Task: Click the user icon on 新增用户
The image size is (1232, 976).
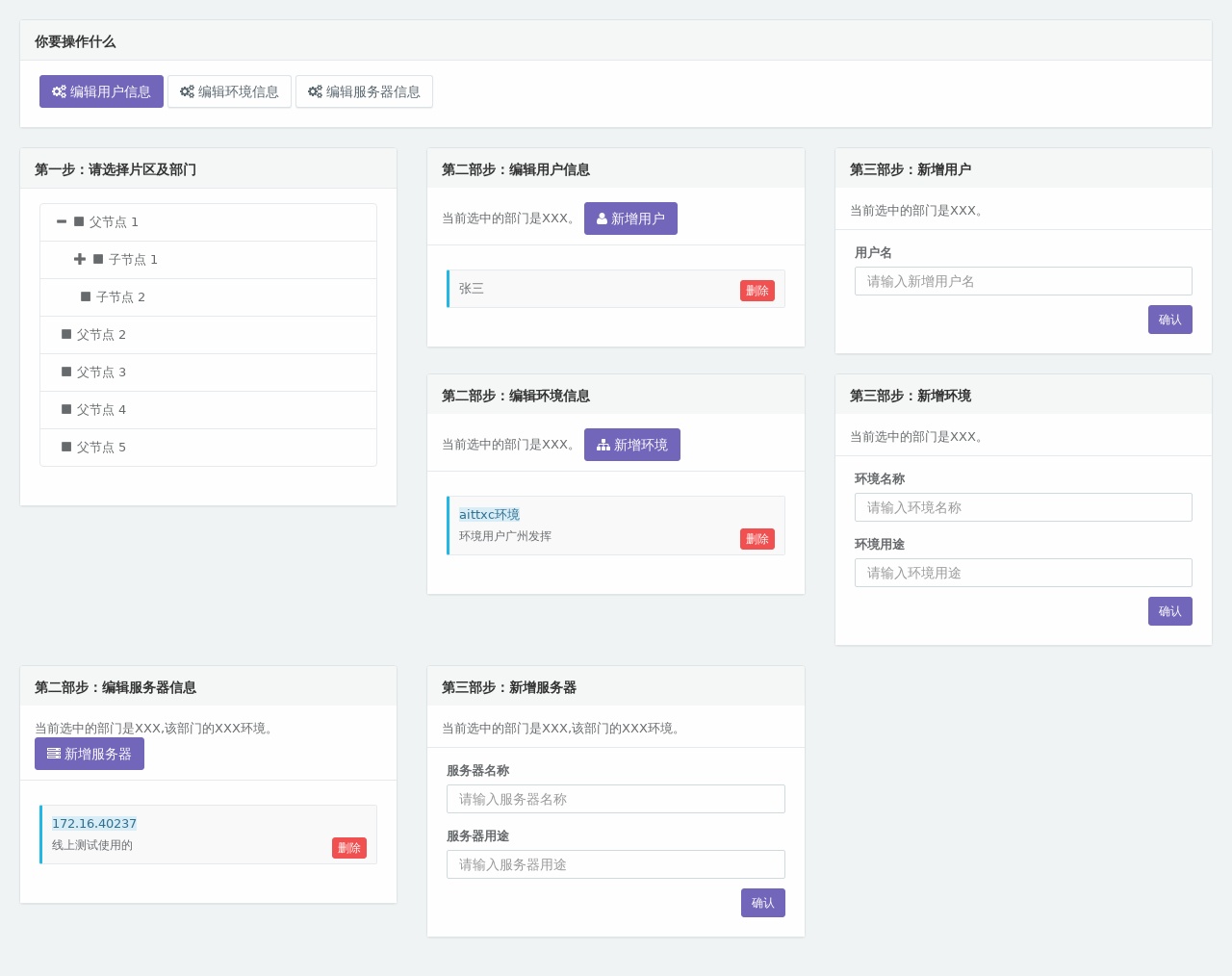Action: click(x=602, y=219)
